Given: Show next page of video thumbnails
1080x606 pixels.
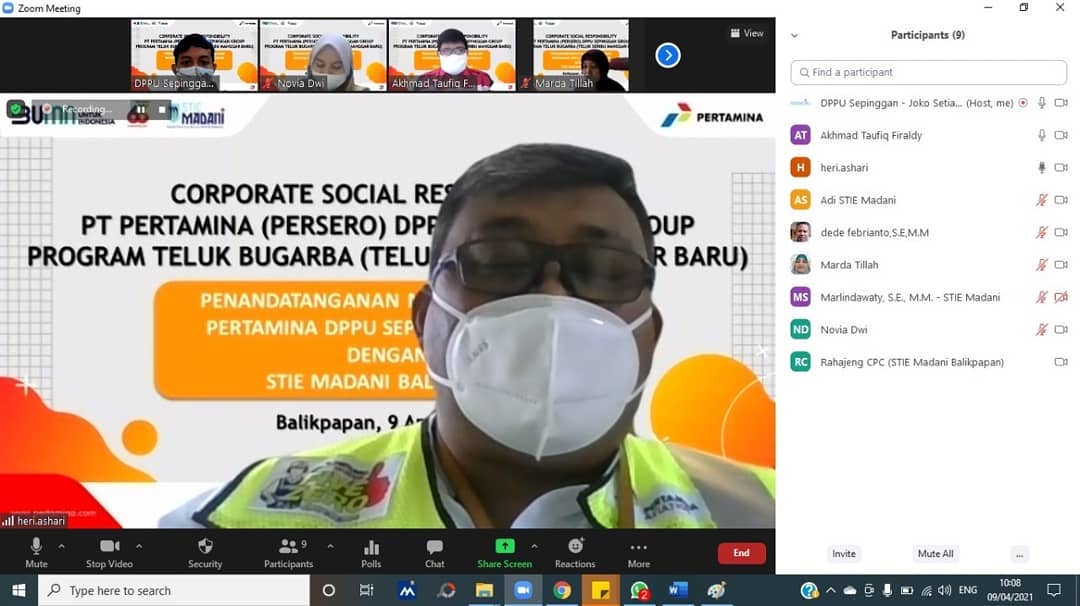Looking at the screenshot, I should coord(667,55).
